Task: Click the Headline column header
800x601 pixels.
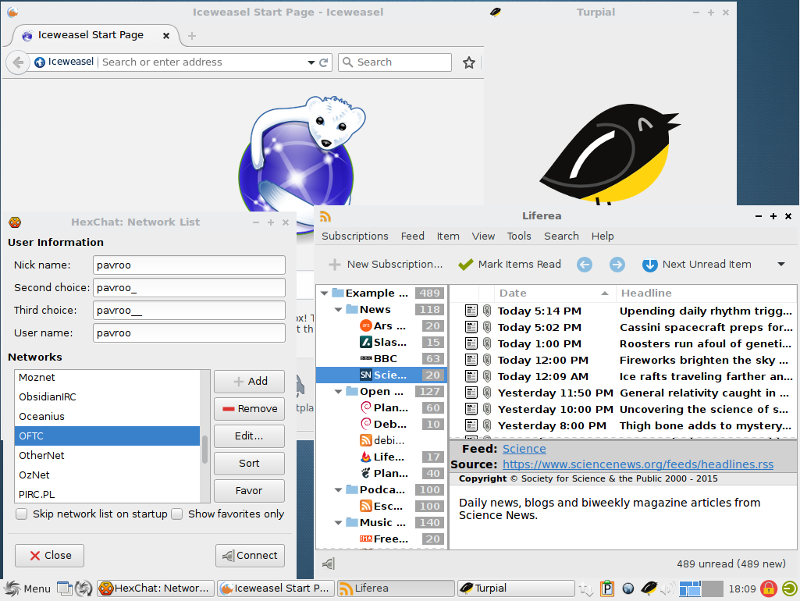Action: click(706, 293)
